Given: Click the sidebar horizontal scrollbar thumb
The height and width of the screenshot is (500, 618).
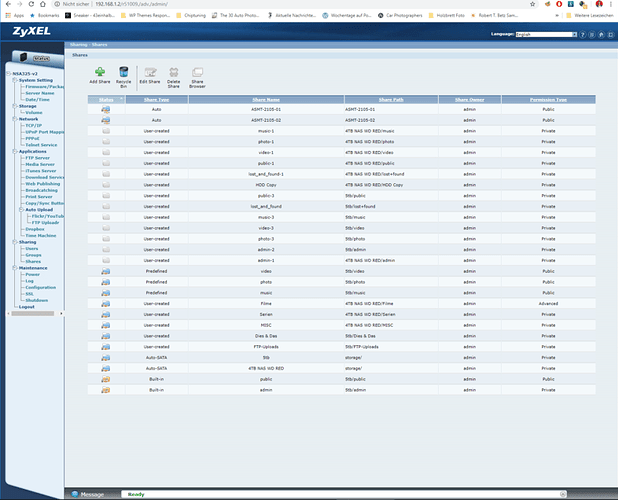Looking at the screenshot, I should [x=33, y=314].
